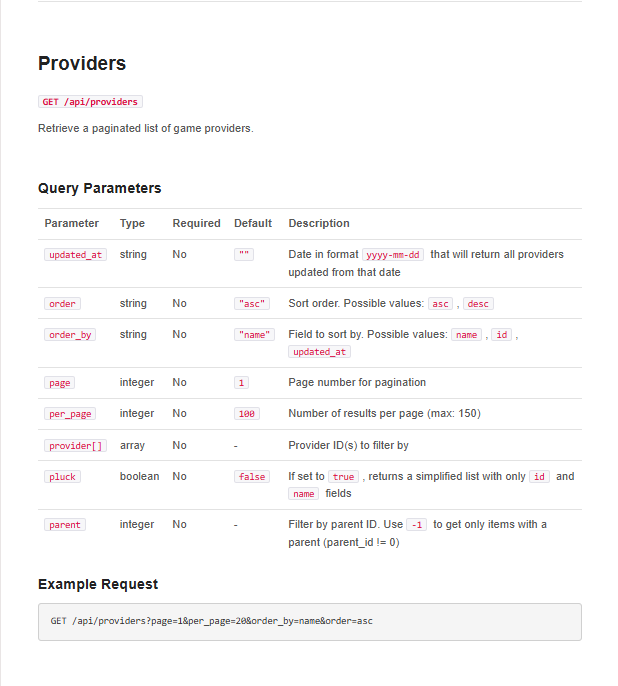Select the order_by parameter code tag
The height and width of the screenshot is (686, 618).
pyautogui.click(x=70, y=335)
